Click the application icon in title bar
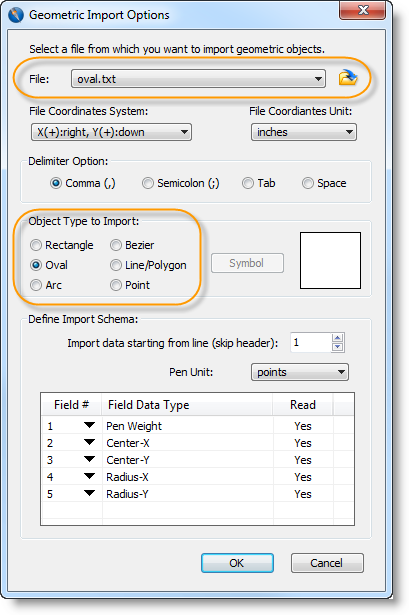The height and width of the screenshot is (615, 409). click(x=16, y=15)
